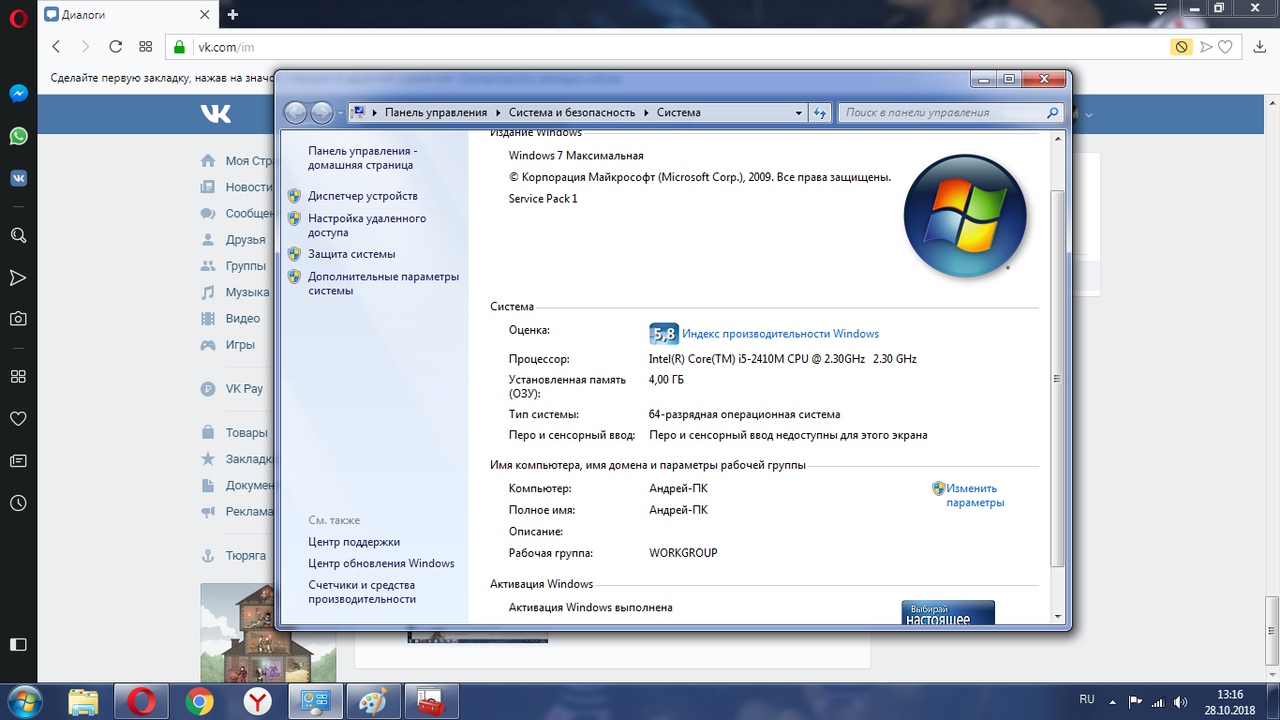
Task: Click the snapshot camera icon in Opera sidebar
Action: coord(18,319)
